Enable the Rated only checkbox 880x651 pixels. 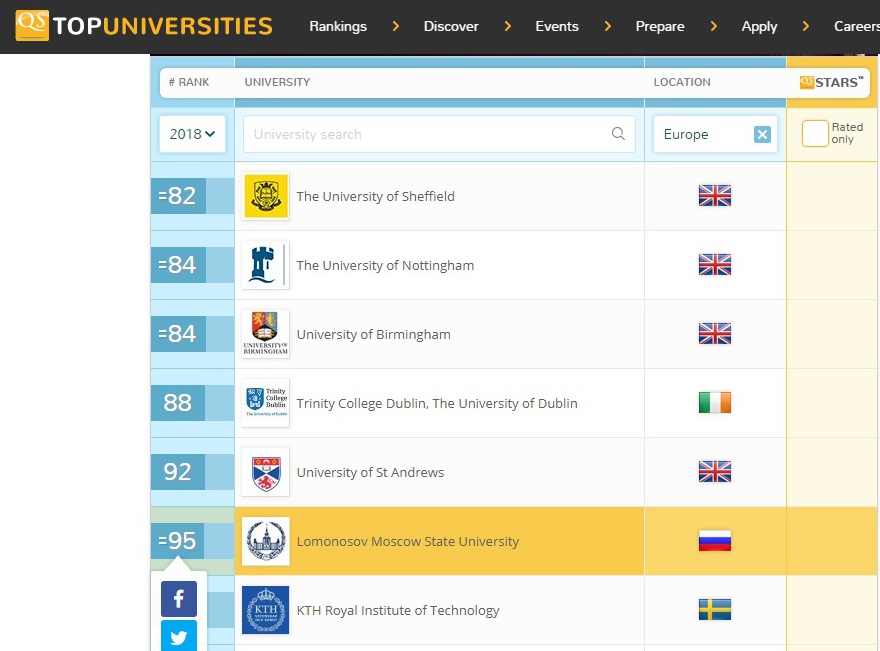[815, 133]
